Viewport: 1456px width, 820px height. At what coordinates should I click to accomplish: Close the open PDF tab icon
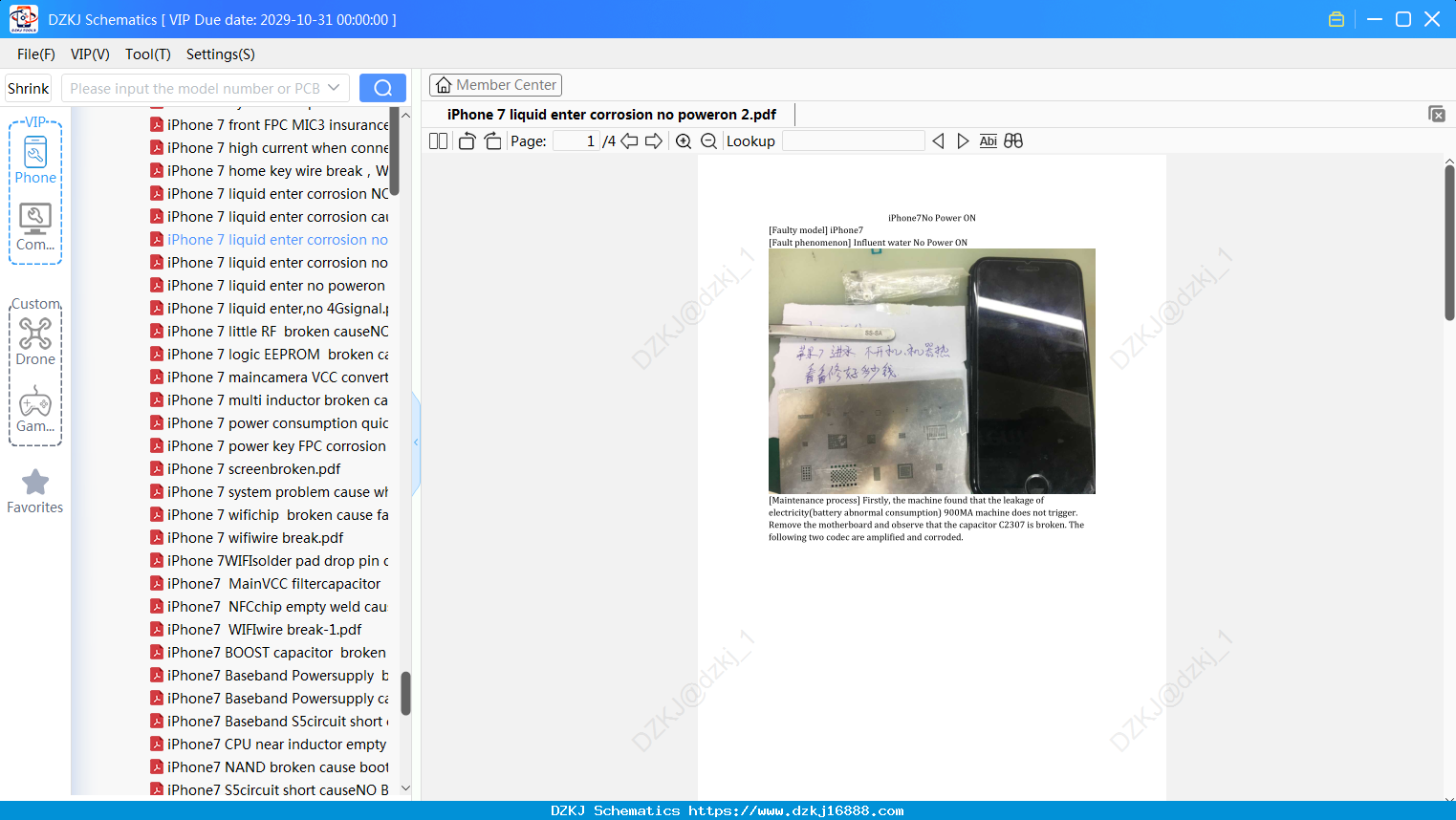coord(1436,114)
